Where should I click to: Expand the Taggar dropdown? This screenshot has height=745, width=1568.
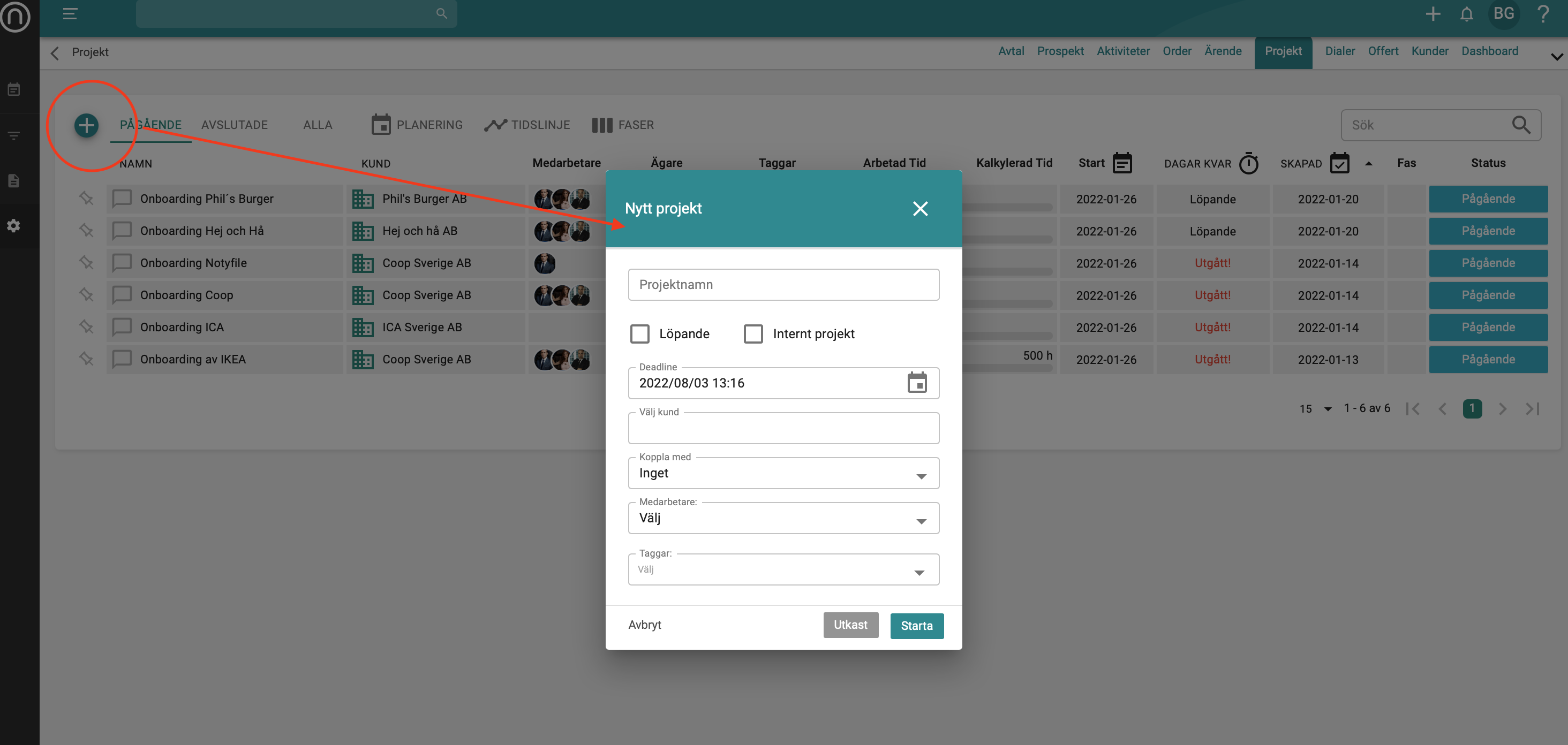pos(783,570)
